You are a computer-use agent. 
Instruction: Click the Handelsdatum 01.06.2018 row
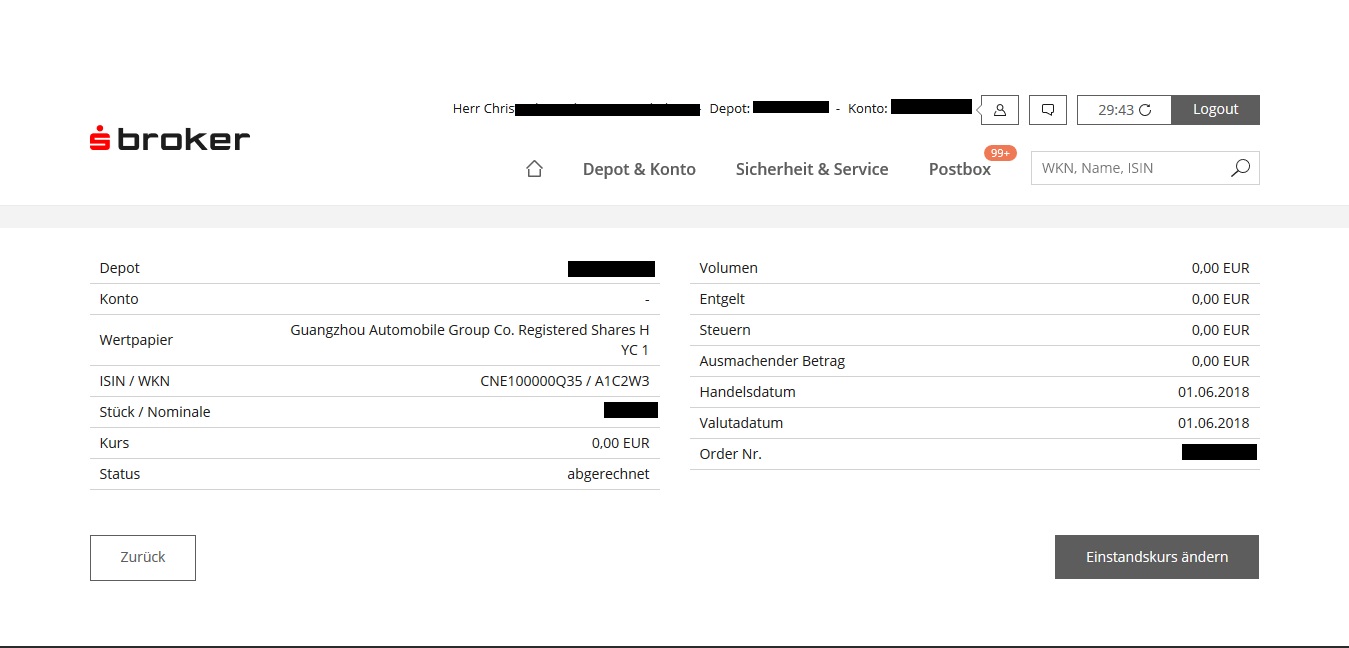click(x=975, y=391)
